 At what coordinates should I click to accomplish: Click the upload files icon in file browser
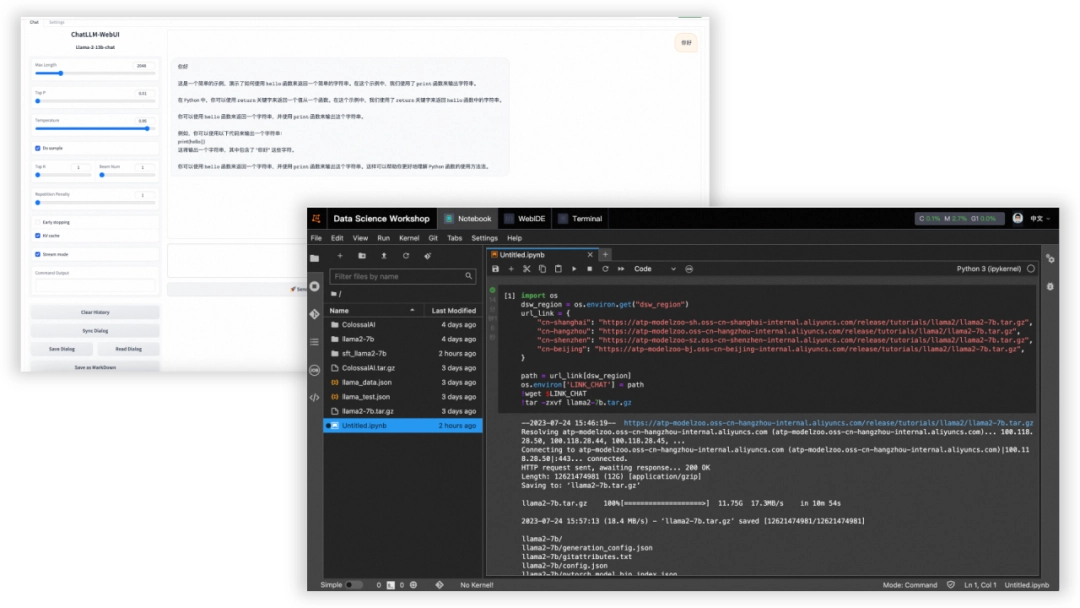pos(383,256)
